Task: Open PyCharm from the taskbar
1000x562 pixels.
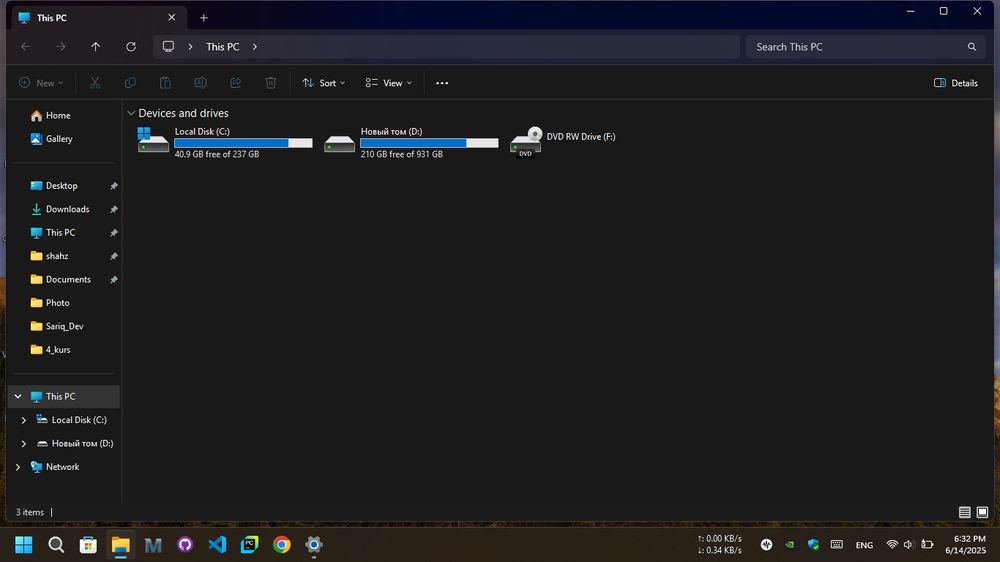Action: coord(249,545)
